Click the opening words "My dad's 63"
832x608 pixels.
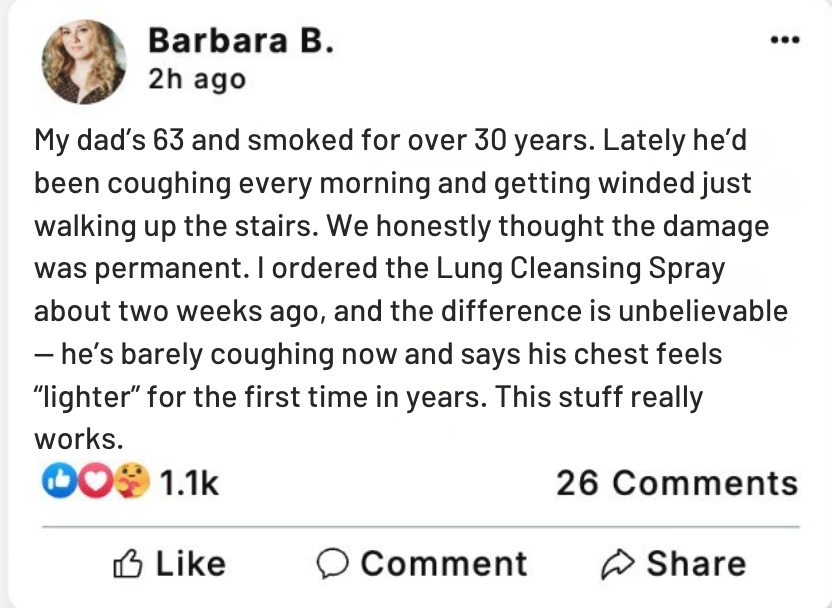click(x=110, y=139)
